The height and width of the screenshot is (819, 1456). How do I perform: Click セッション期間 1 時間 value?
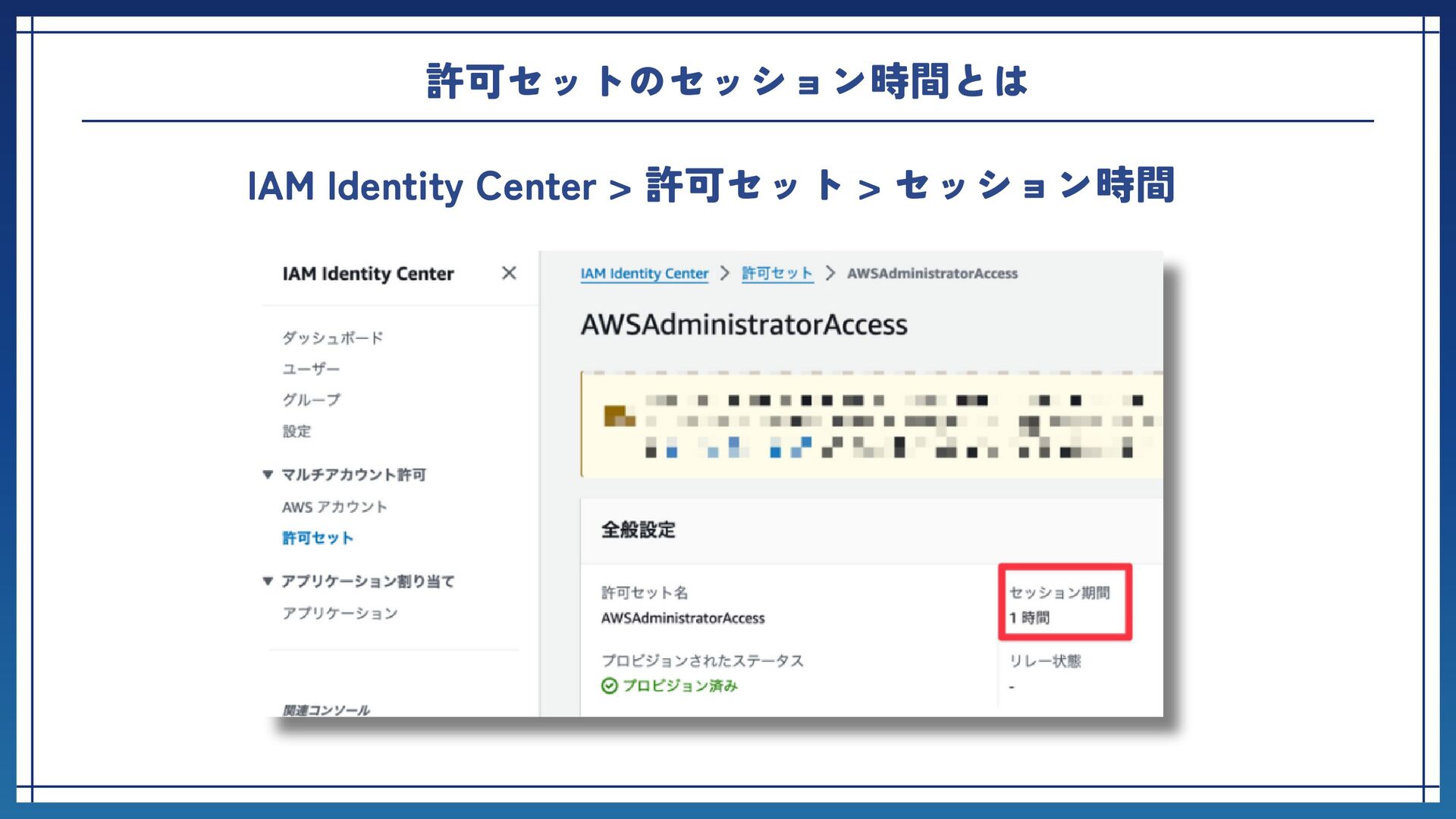point(1029,618)
